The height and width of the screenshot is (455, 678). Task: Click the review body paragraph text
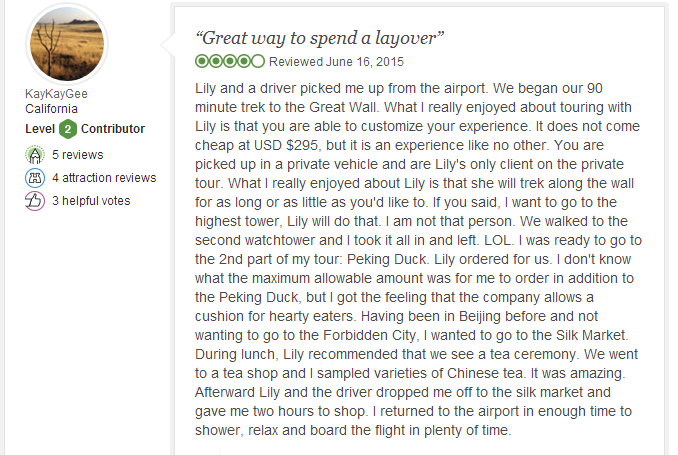tap(418, 259)
